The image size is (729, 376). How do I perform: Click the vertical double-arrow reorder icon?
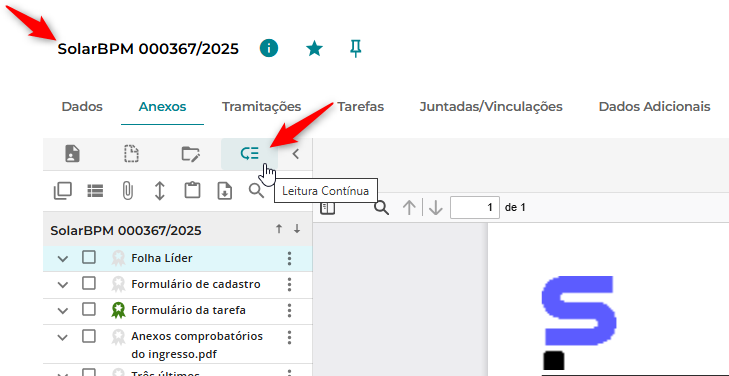pos(159,191)
